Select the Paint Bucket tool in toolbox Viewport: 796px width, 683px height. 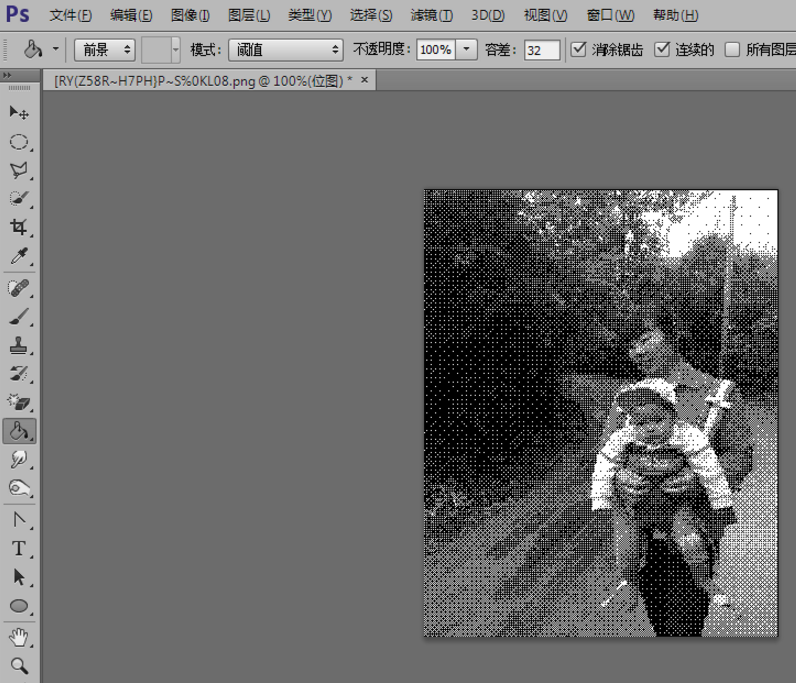19,431
